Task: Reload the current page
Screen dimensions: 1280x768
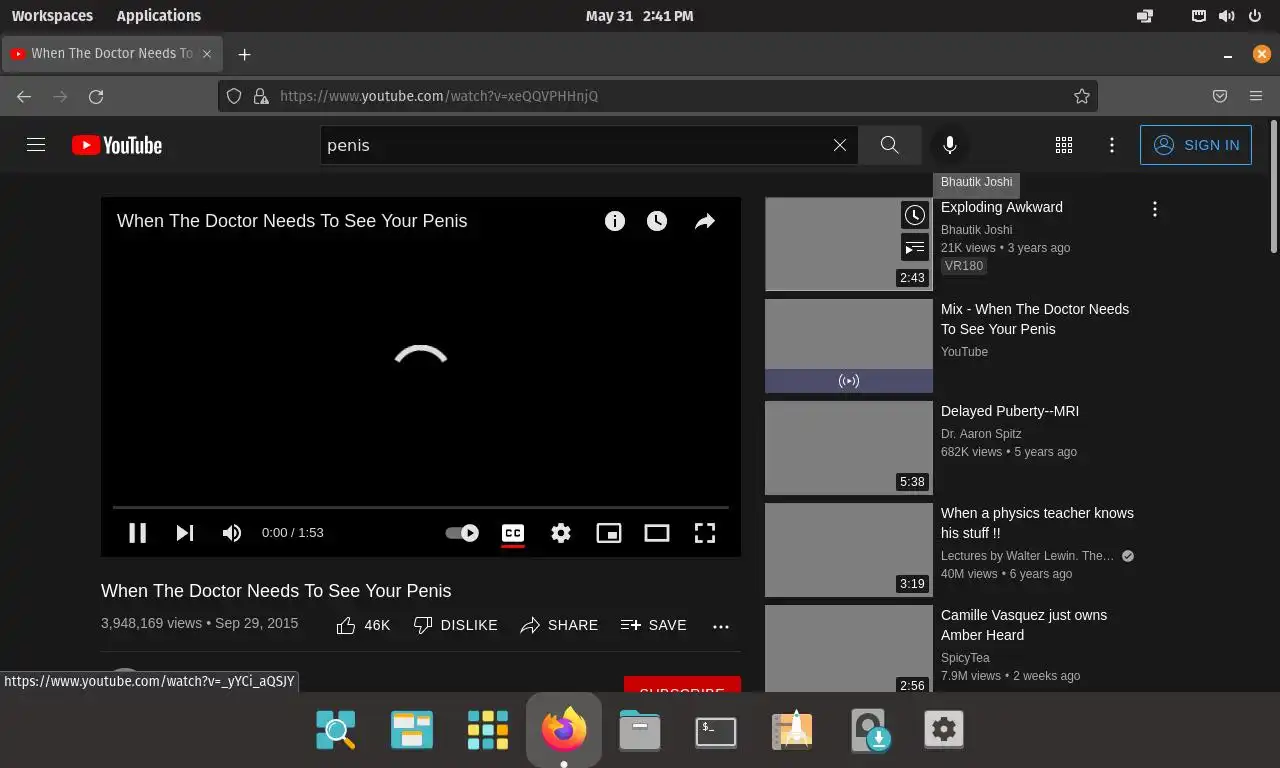Action: point(96,96)
